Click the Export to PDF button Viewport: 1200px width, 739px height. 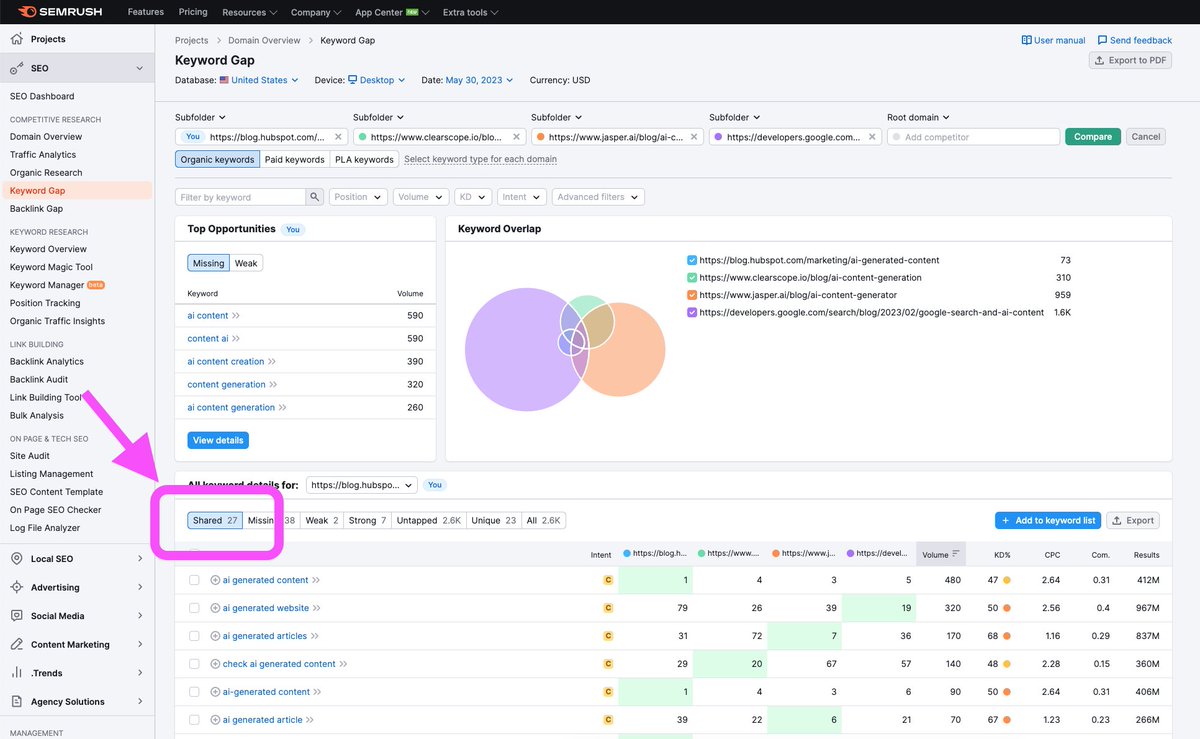[x=1130, y=60]
